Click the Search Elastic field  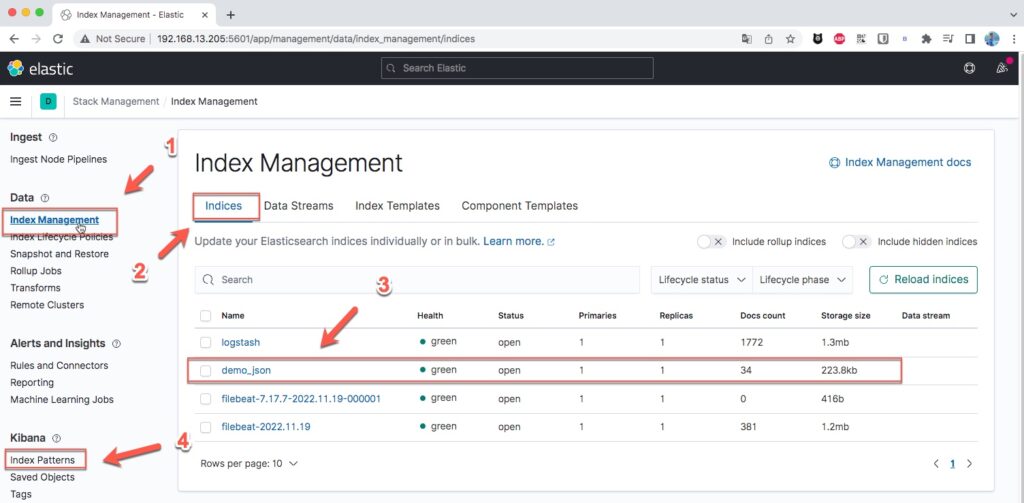pyautogui.click(x=517, y=68)
